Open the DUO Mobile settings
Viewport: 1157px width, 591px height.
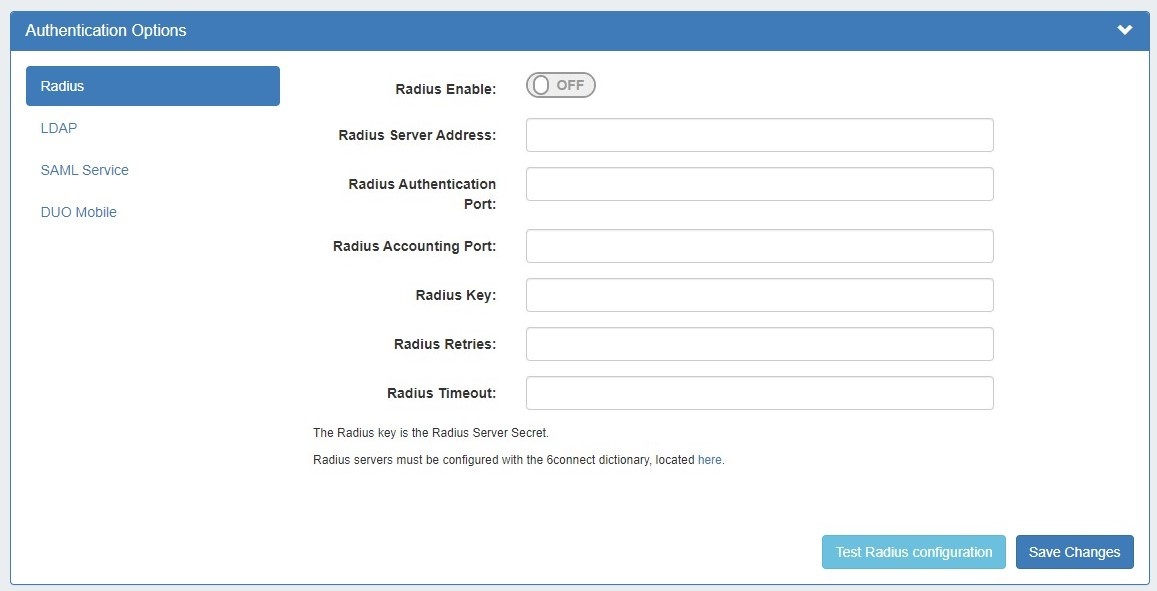[79, 212]
